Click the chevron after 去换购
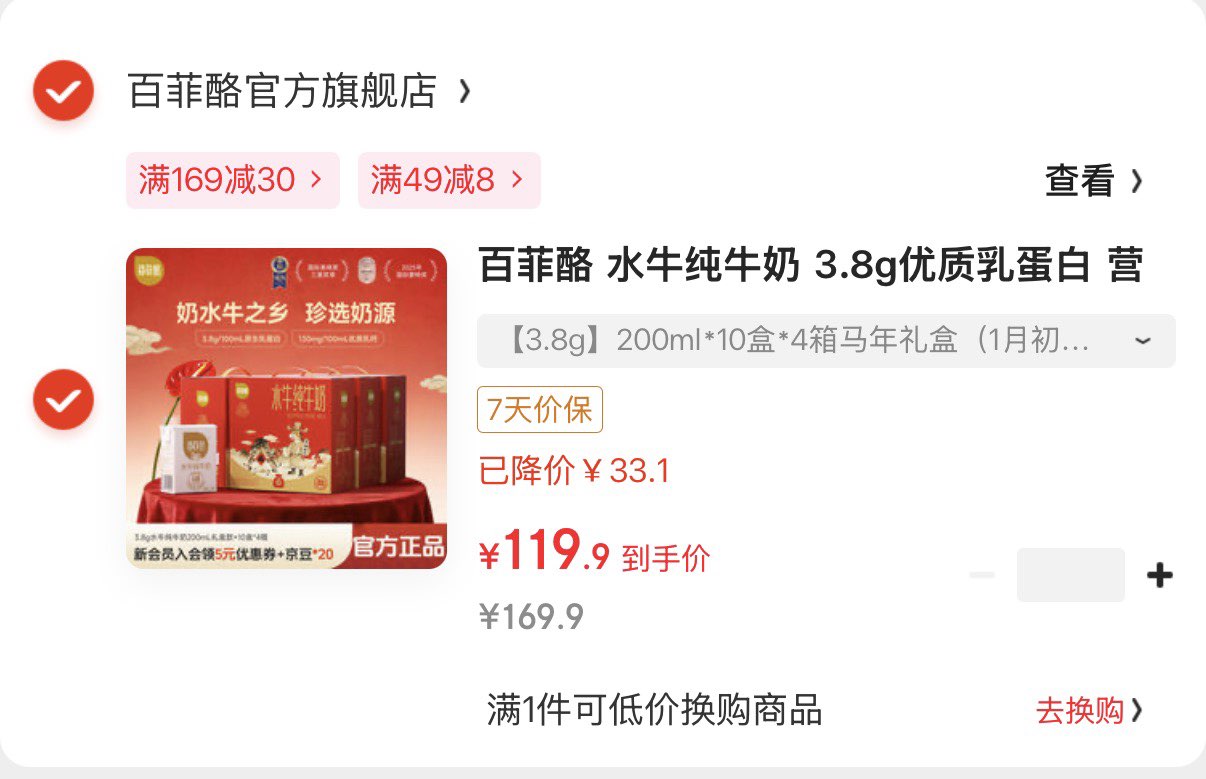Screen dimensions: 1206x779 pyautogui.click(x=1136, y=711)
